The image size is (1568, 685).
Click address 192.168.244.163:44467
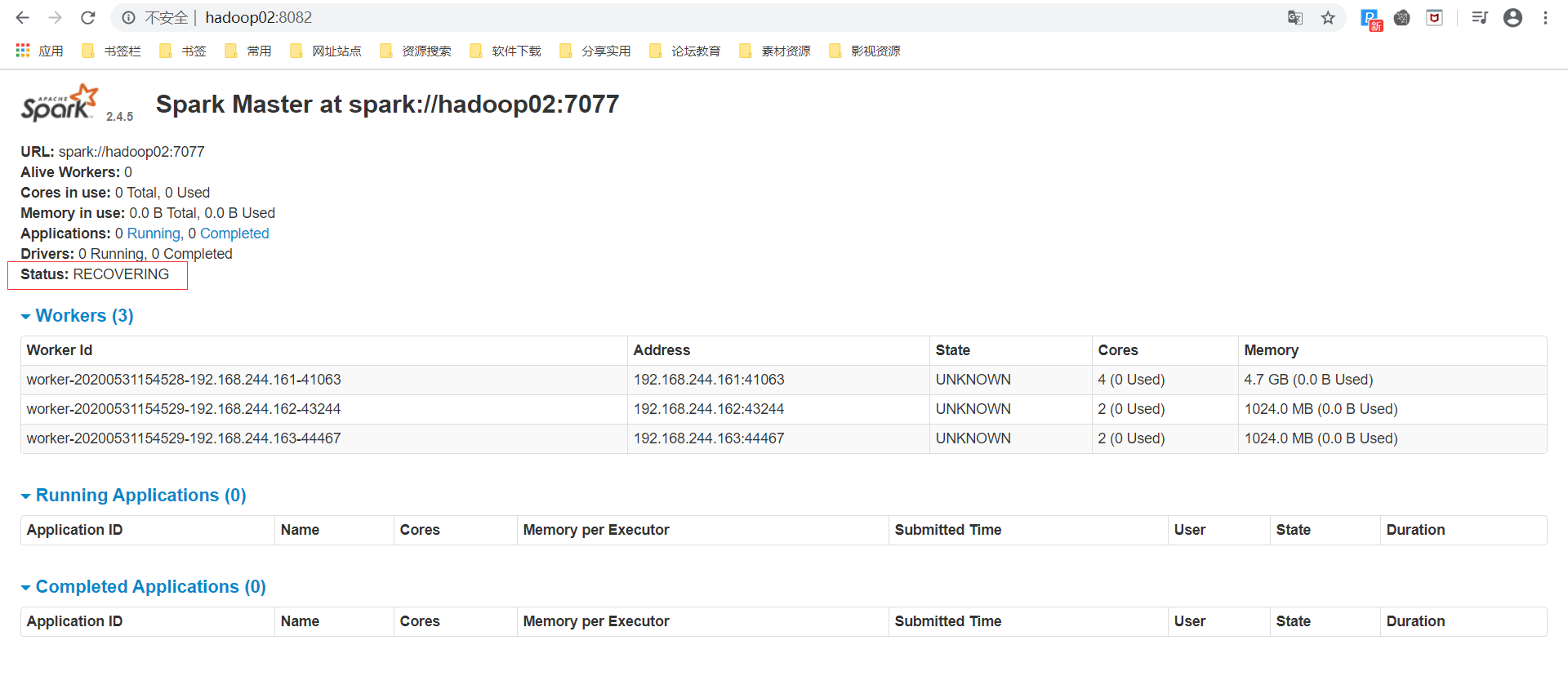click(x=709, y=438)
